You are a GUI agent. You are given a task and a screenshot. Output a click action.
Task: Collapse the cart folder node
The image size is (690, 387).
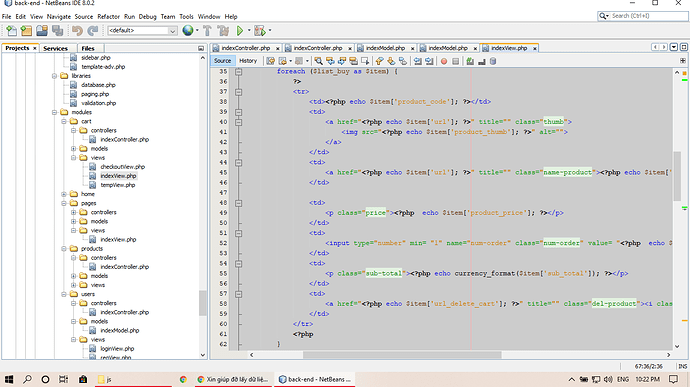pos(64,121)
